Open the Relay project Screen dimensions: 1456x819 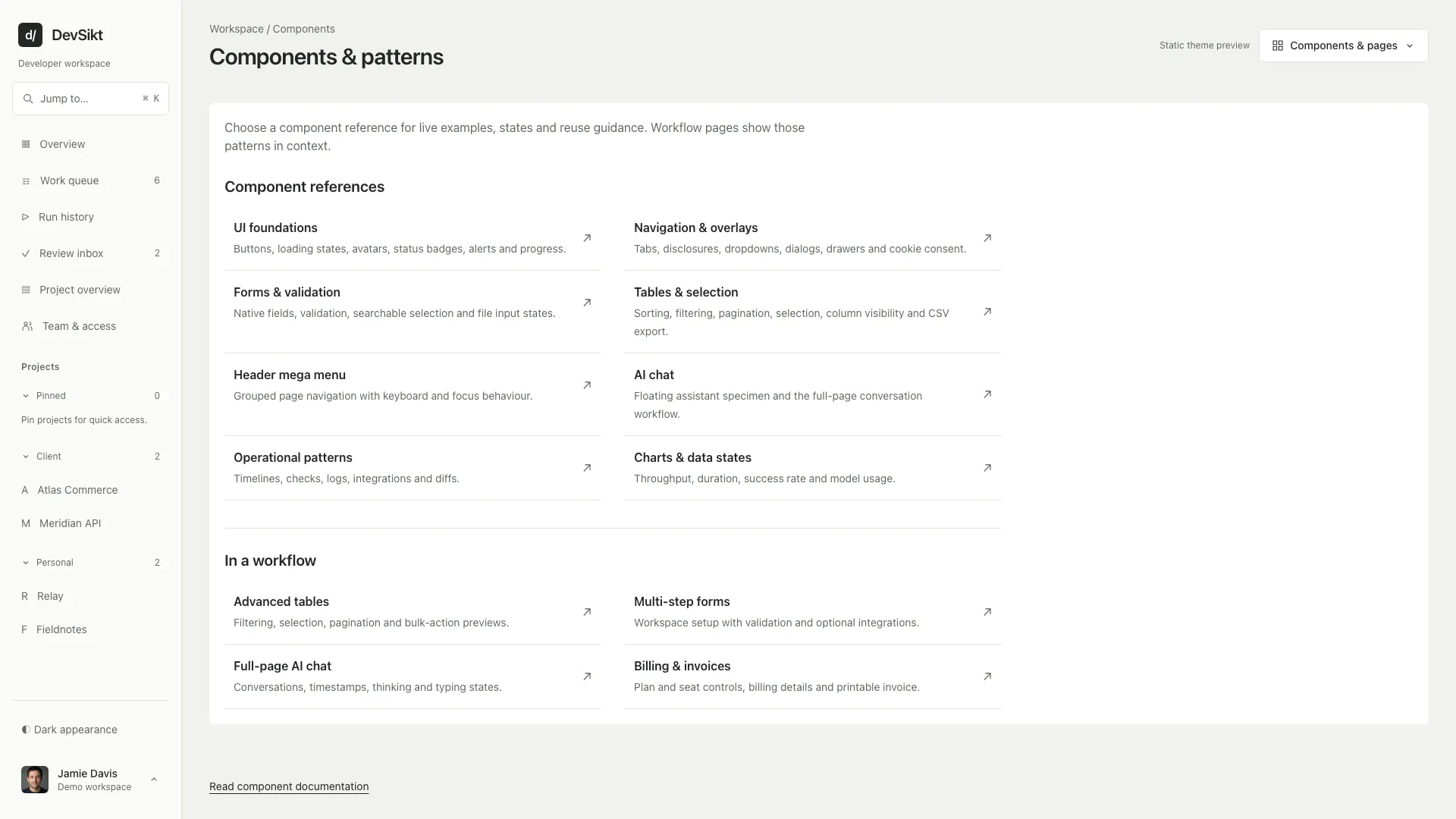(90, 596)
